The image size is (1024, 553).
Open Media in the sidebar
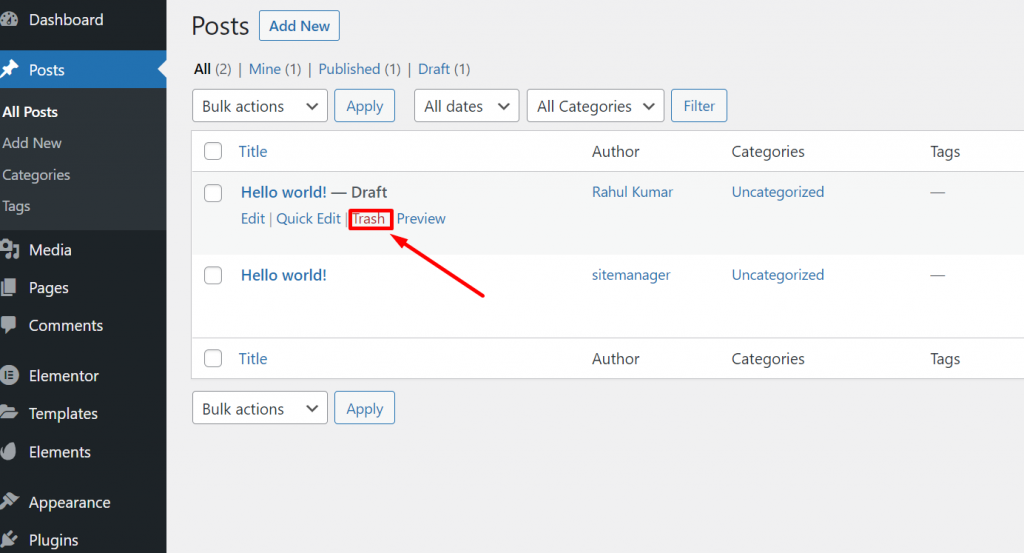[50, 250]
